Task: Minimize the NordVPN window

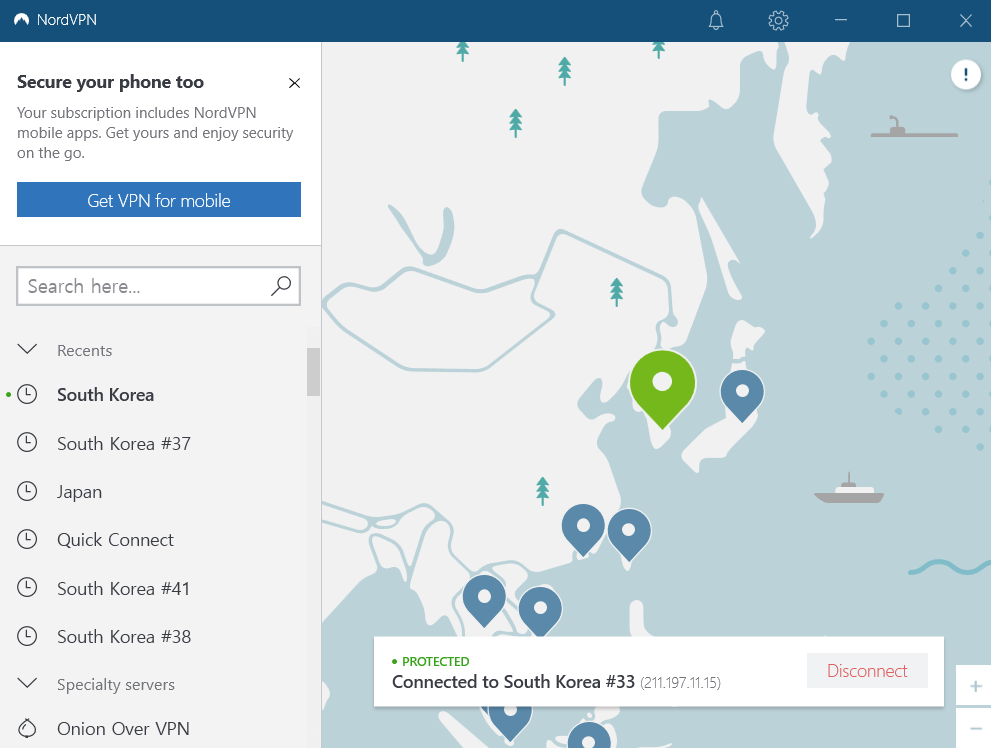Action: (x=841, y=20)
